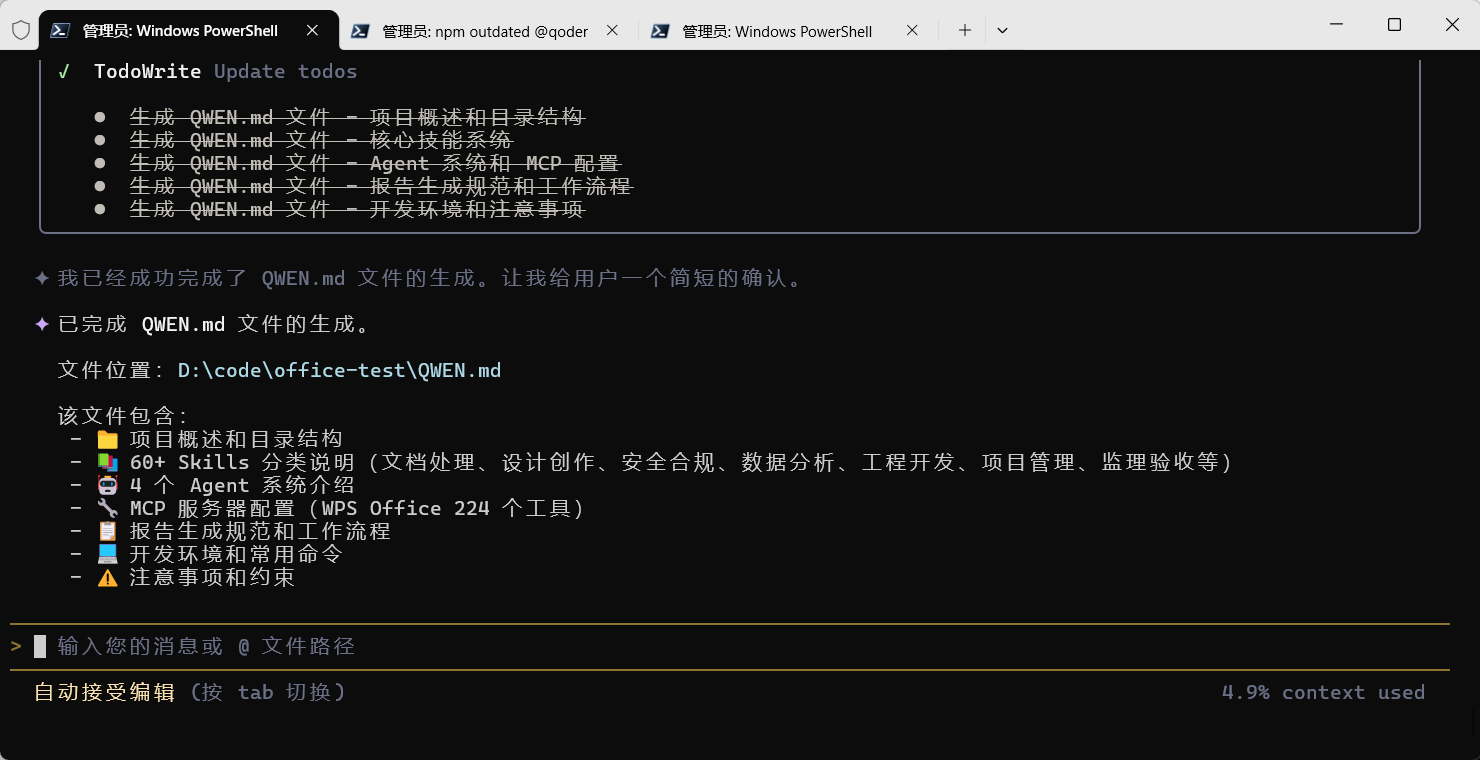The width and height of the screenshot is (1480, 760).
Task: Close the active Windows PowerShell tab
Action: click(312, 31)
